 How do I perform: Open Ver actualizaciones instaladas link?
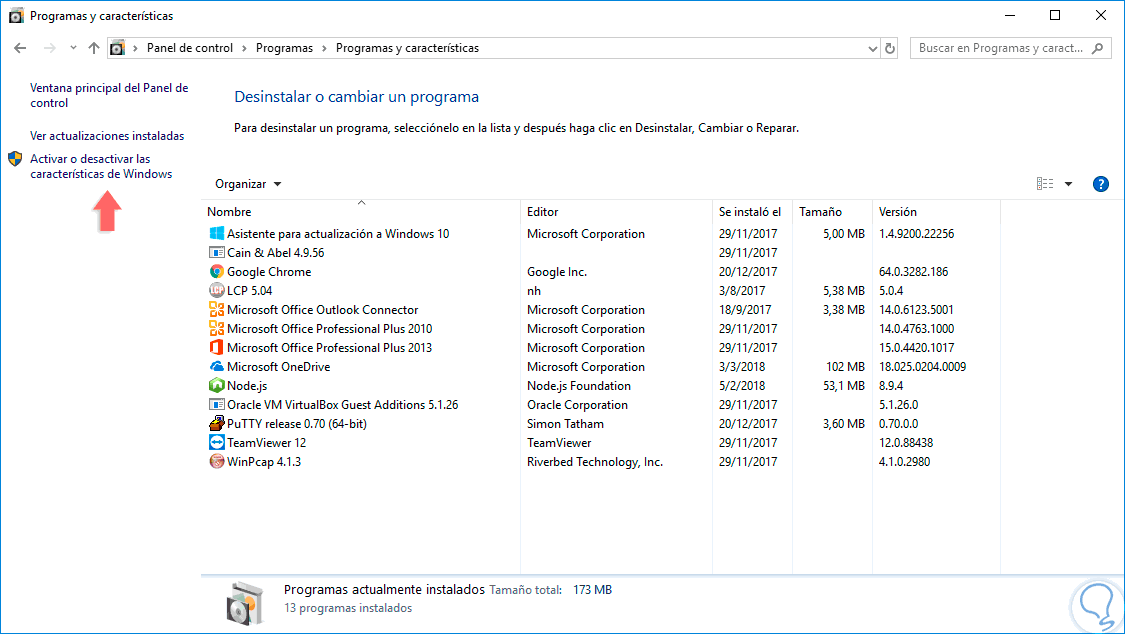(x=107, y=136)
